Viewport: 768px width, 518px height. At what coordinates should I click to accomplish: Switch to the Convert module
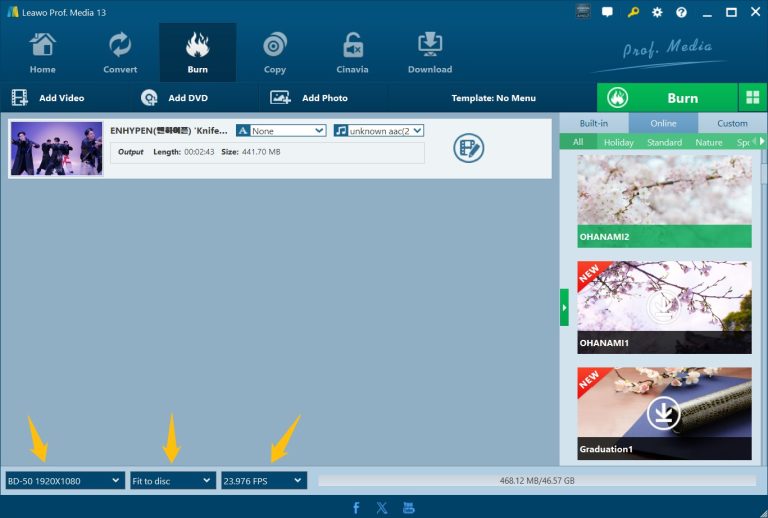[120, 52]
